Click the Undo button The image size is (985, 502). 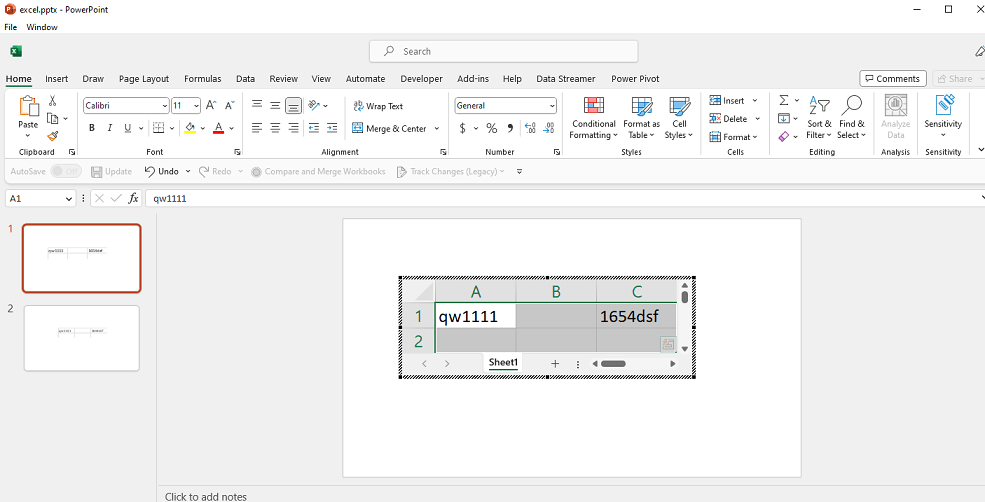161,172
